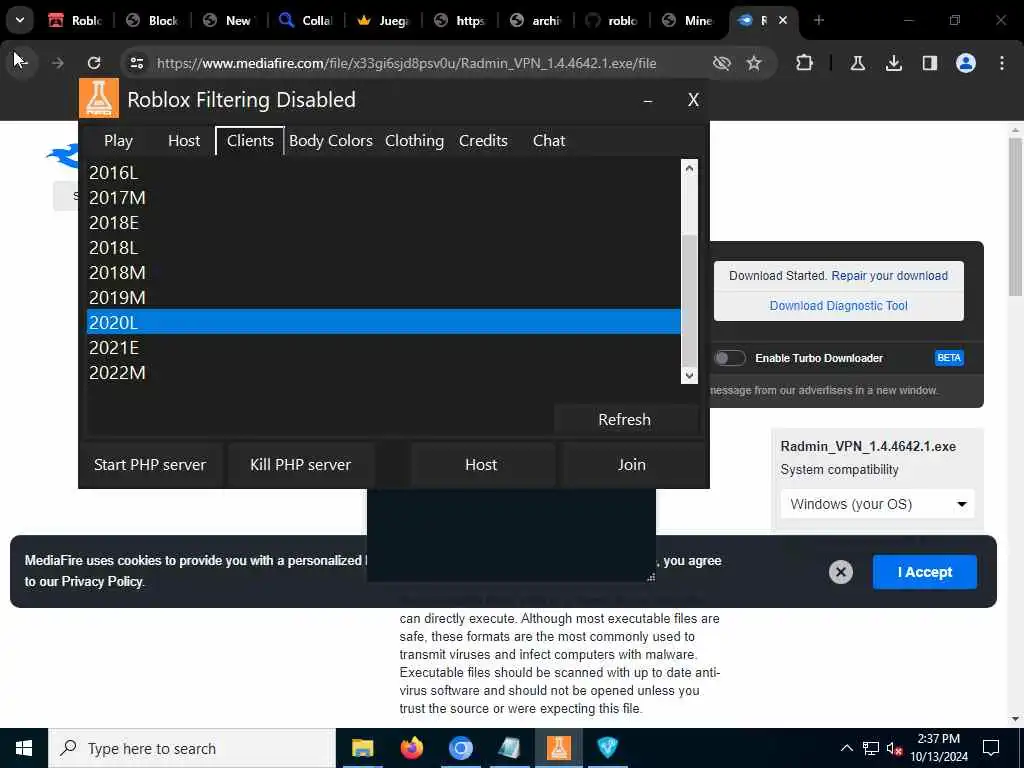1024x768 pixels.
Task: Select the 2018M client
Action: (383, 272)
